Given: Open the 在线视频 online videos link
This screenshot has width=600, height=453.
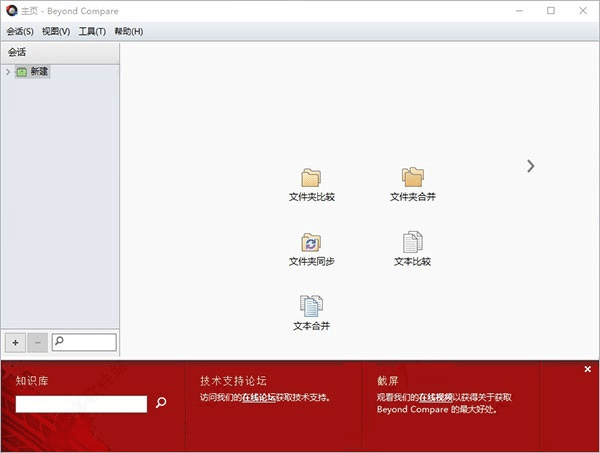Looking at the screenshot, I should pyautogui.click(x=436, y=398).
